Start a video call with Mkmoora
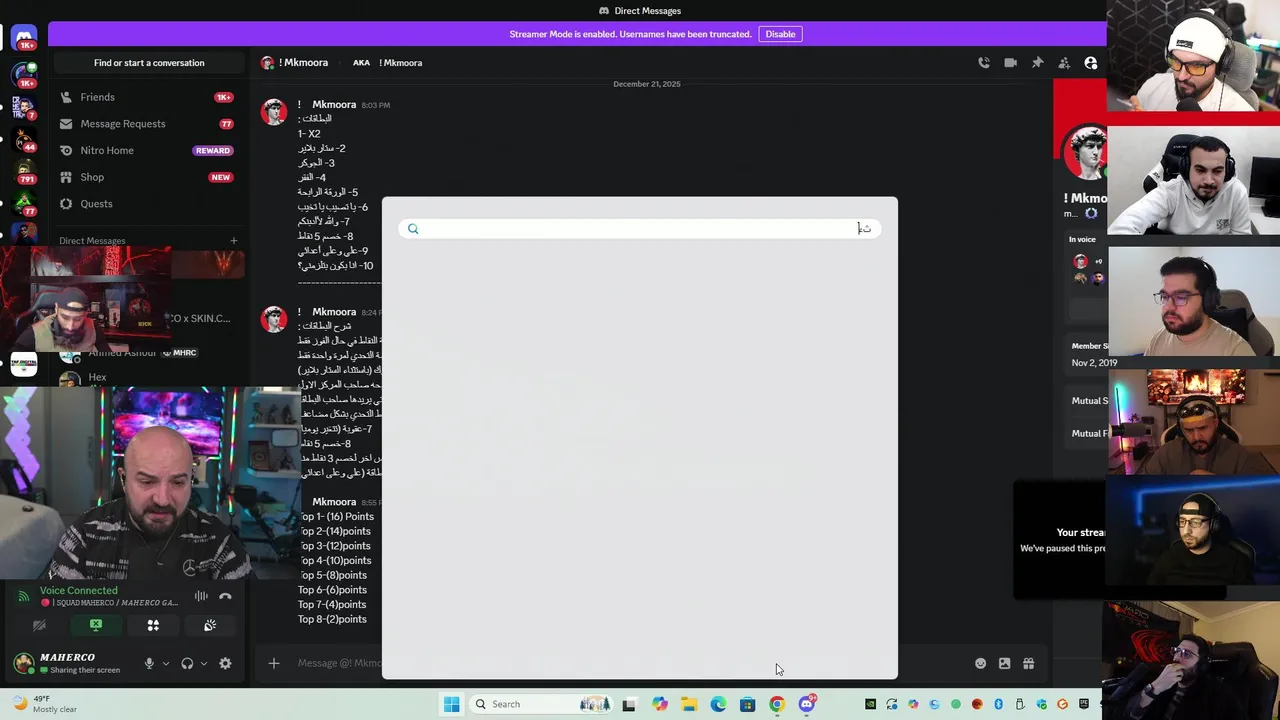Image resolution: width=1280 pixels, height=720 pixels. point(1011,63)
